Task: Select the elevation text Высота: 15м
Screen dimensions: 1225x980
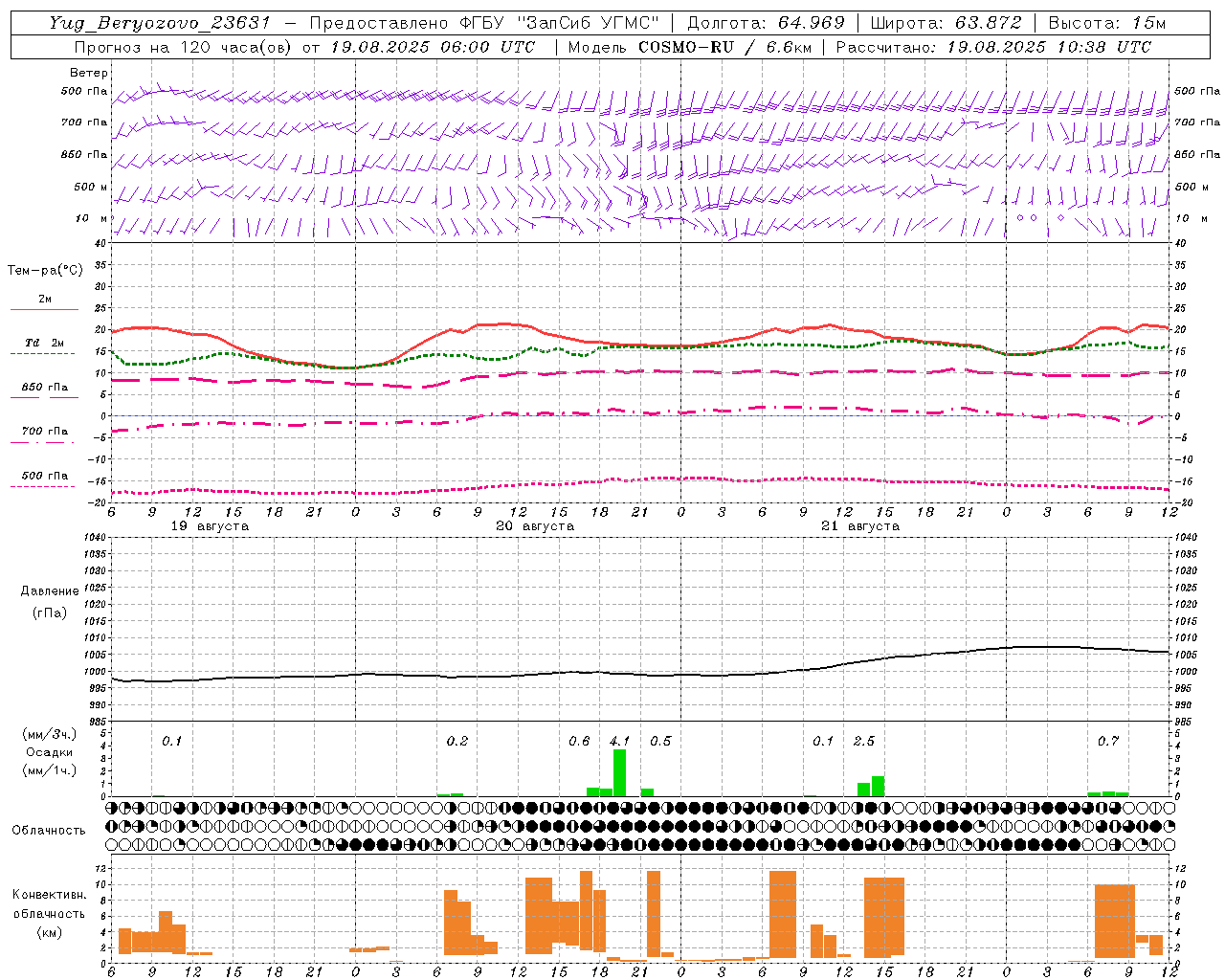Action: (1107, 23)
